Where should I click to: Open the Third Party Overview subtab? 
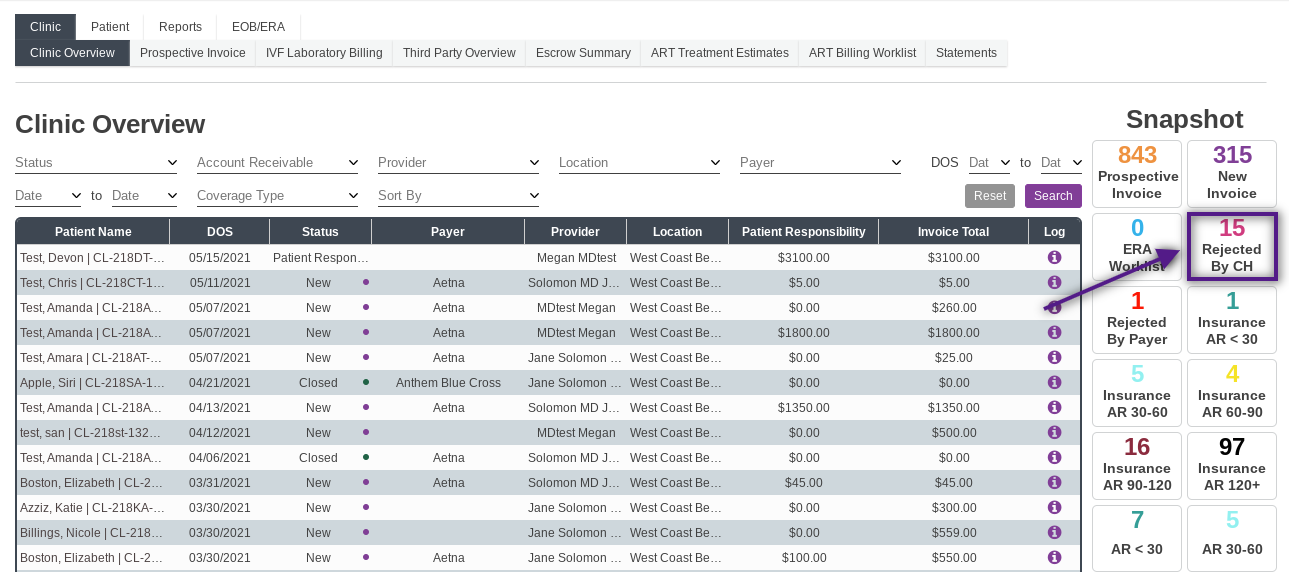click(x=459, y=53)
